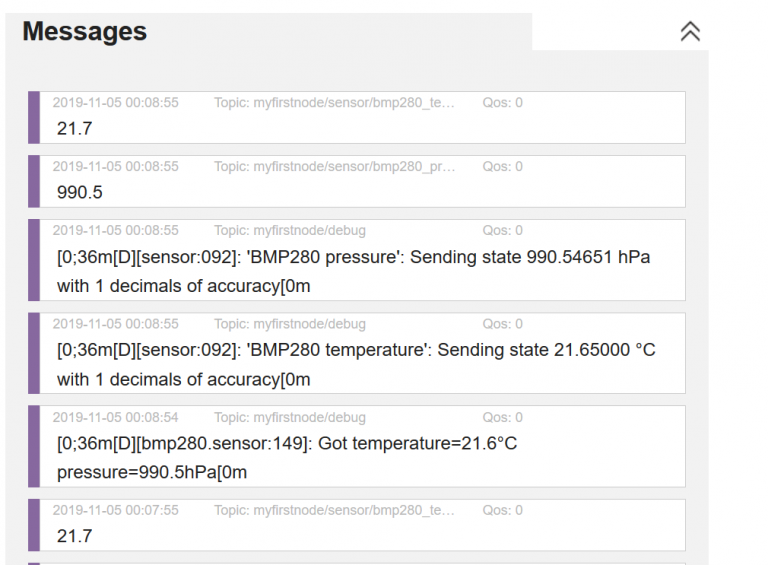Click the Qos: 0 label of the 990.5 message
The height and width of the screenshot is (565, 768).
coord(502,167)
